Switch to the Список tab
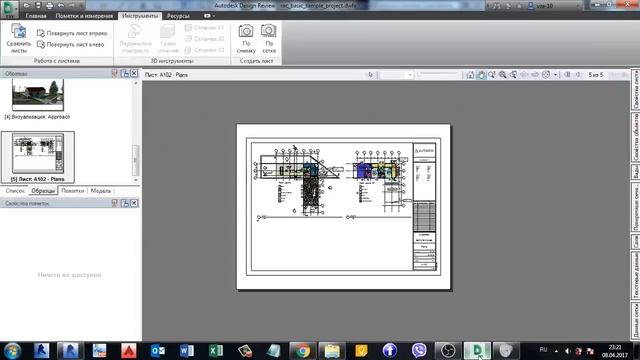The height and width of the screenshot is (360, 640). [x=15, y=191]
